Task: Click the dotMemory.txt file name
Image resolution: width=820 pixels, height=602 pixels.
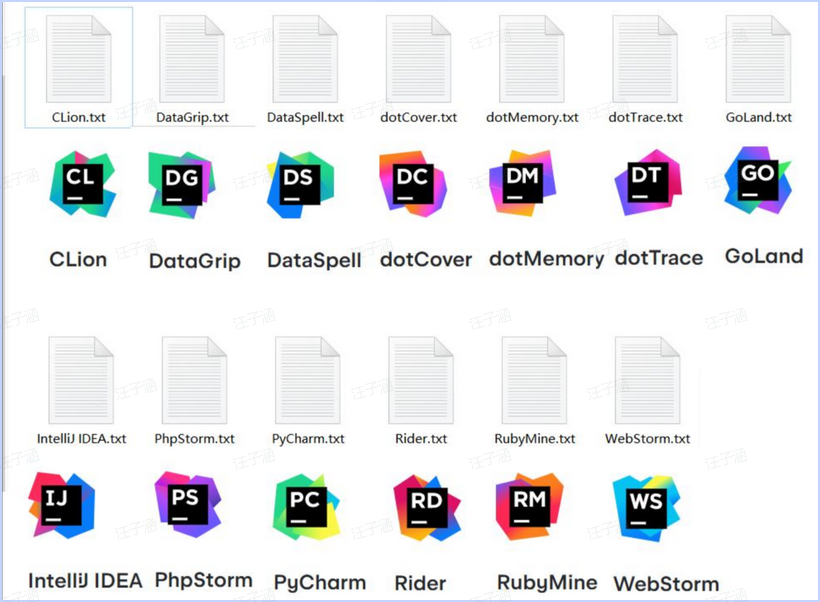Action: pyautogui.click(x=532, y=117)
